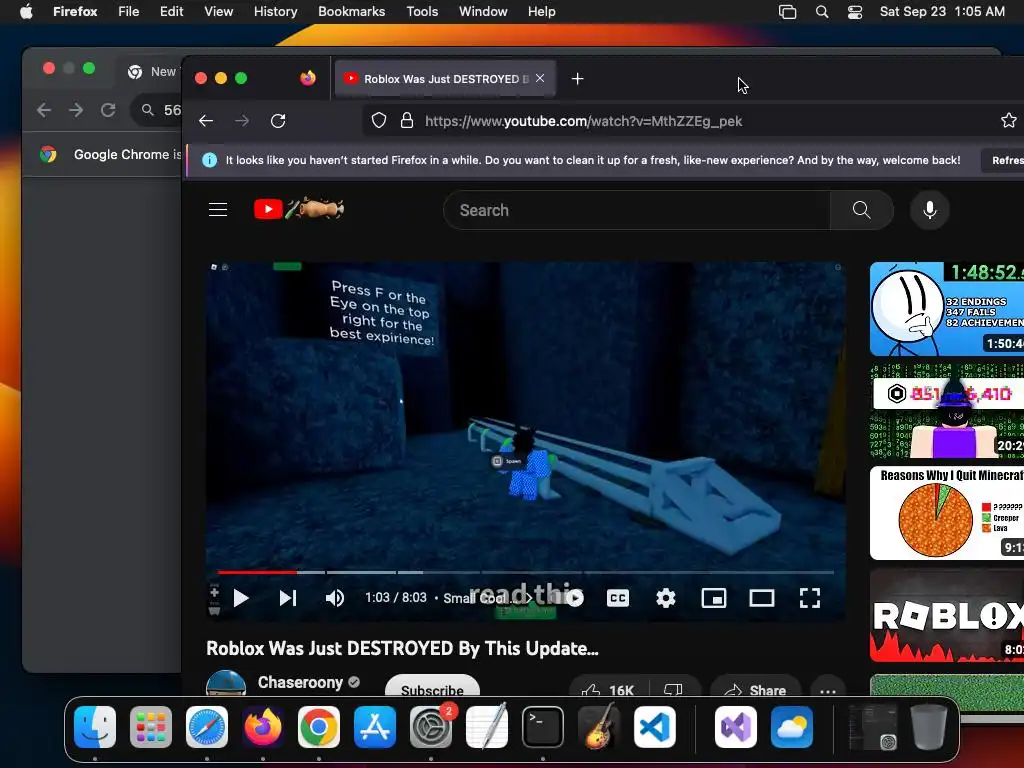Go back in background Chrome window

tap(44, 110)
